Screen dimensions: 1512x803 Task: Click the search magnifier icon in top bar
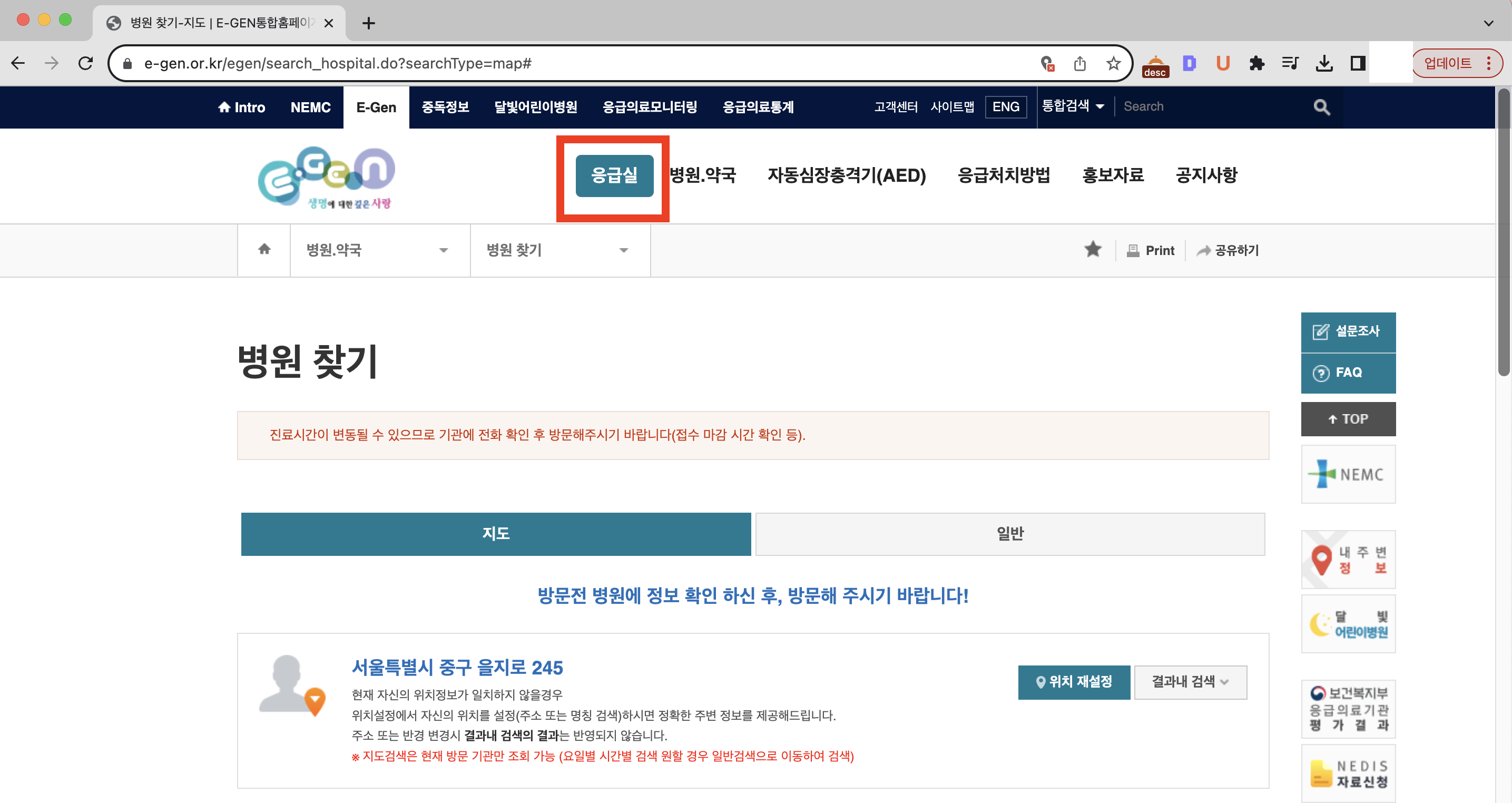pos(1321,107)
